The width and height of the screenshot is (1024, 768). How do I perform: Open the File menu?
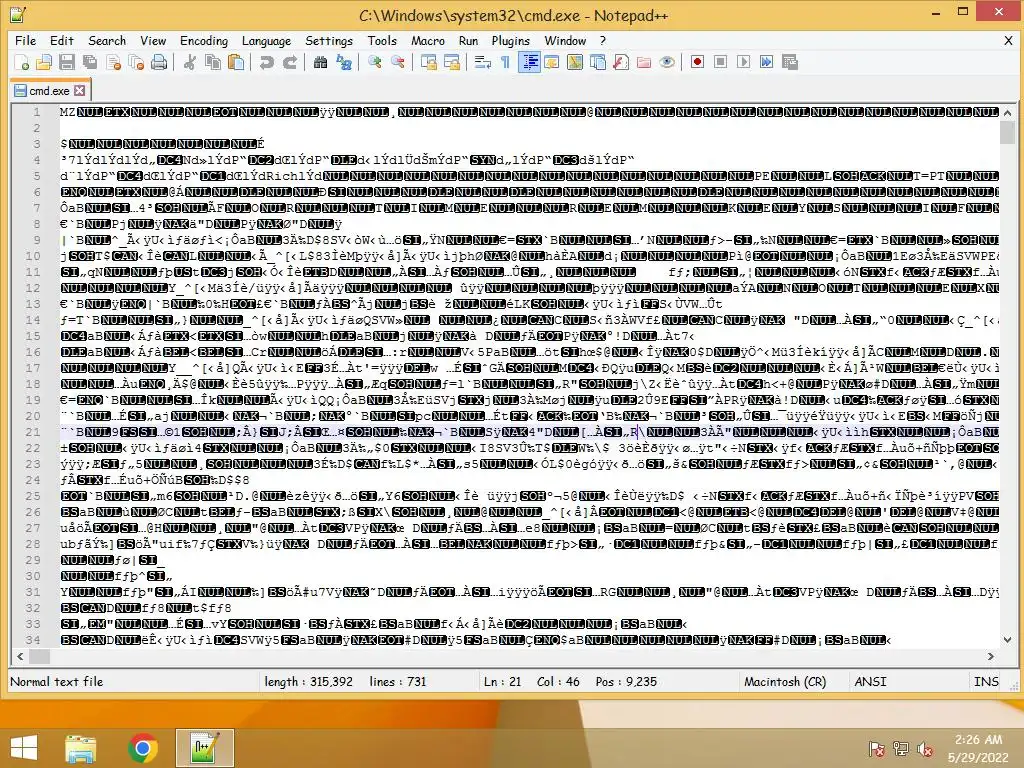(x=25, y=40)
